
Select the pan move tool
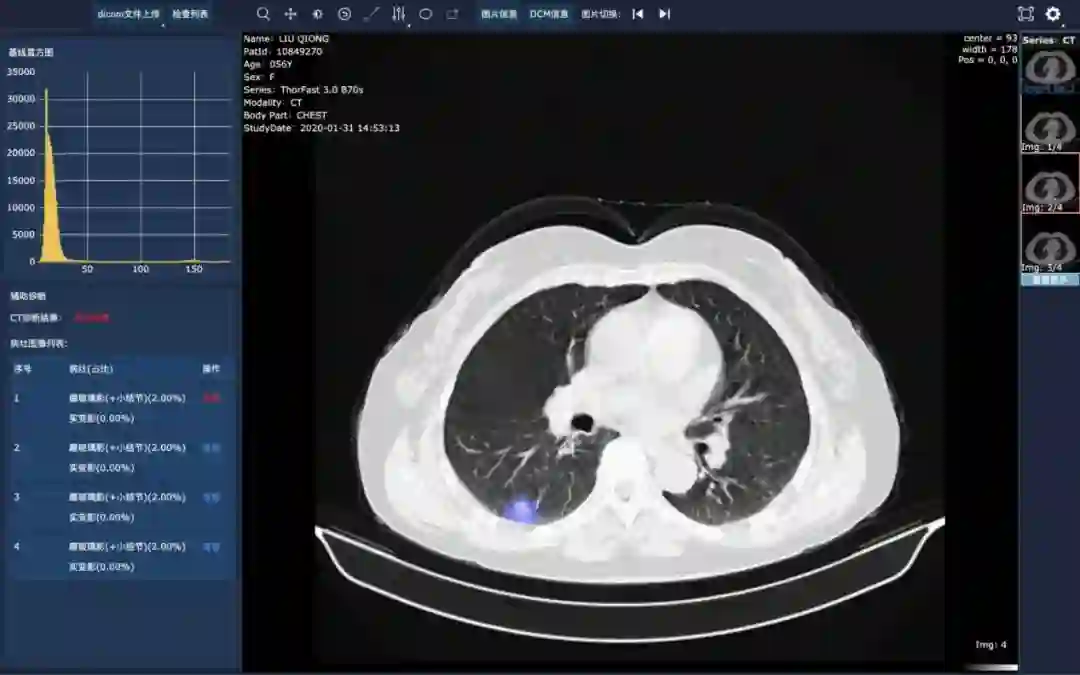pos(291,14)
